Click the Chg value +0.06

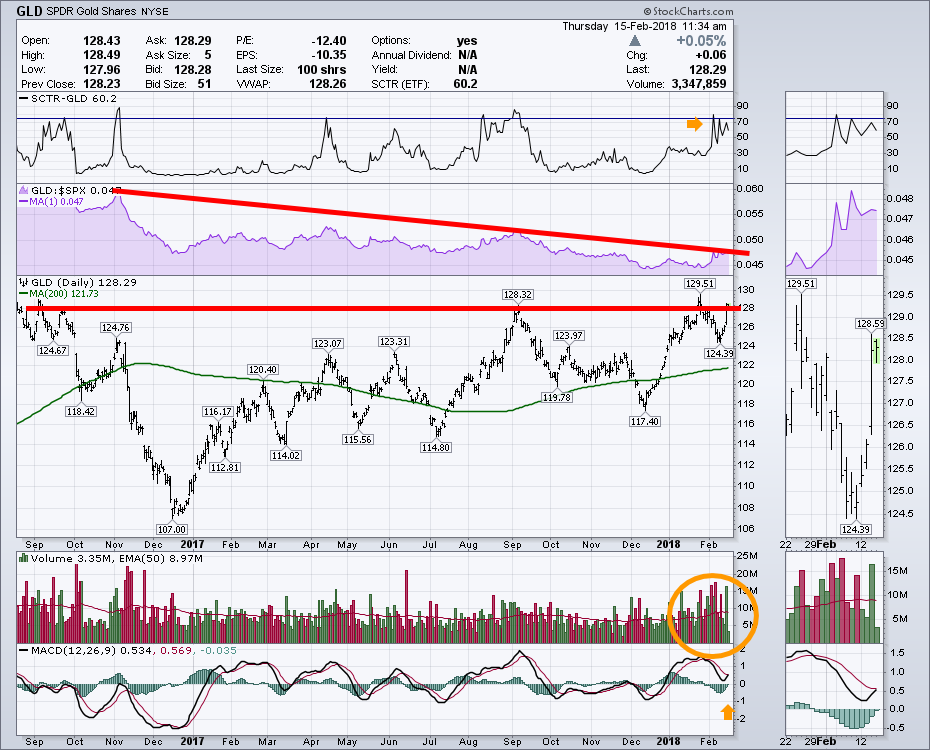pos(711,55)
